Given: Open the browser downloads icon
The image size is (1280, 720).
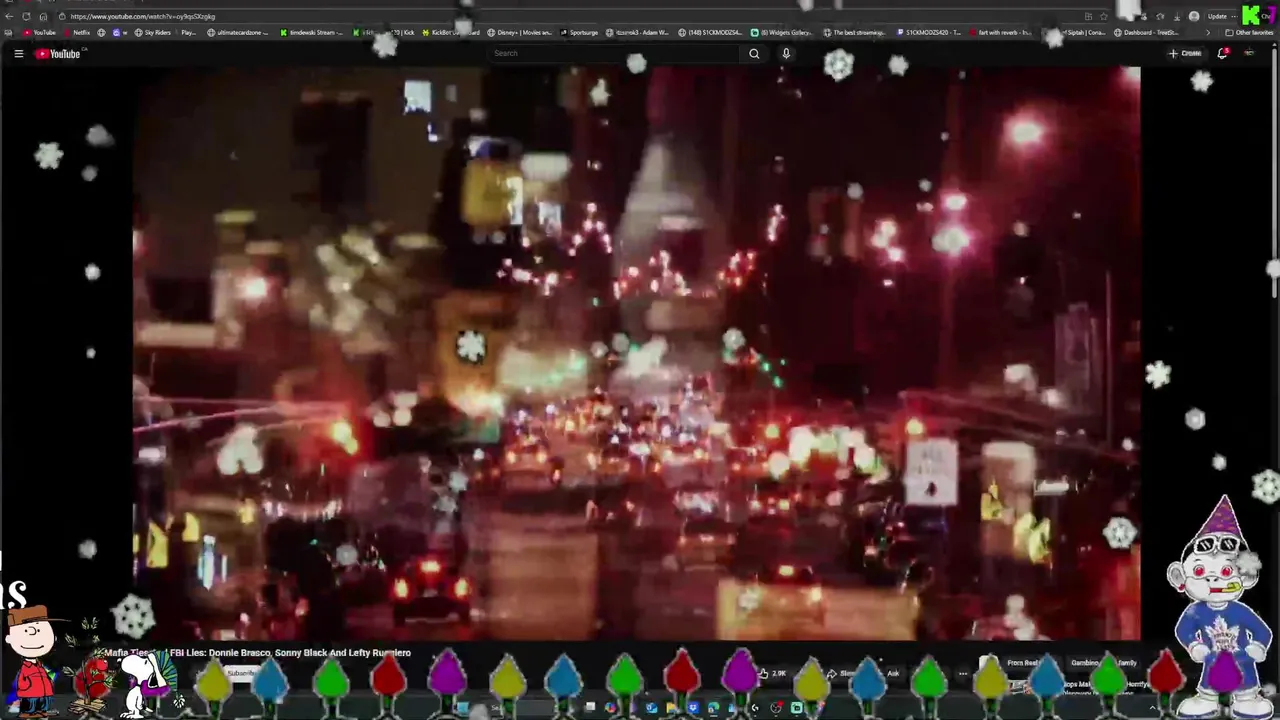Looking at the screenshot, I should coord(1177,16).
